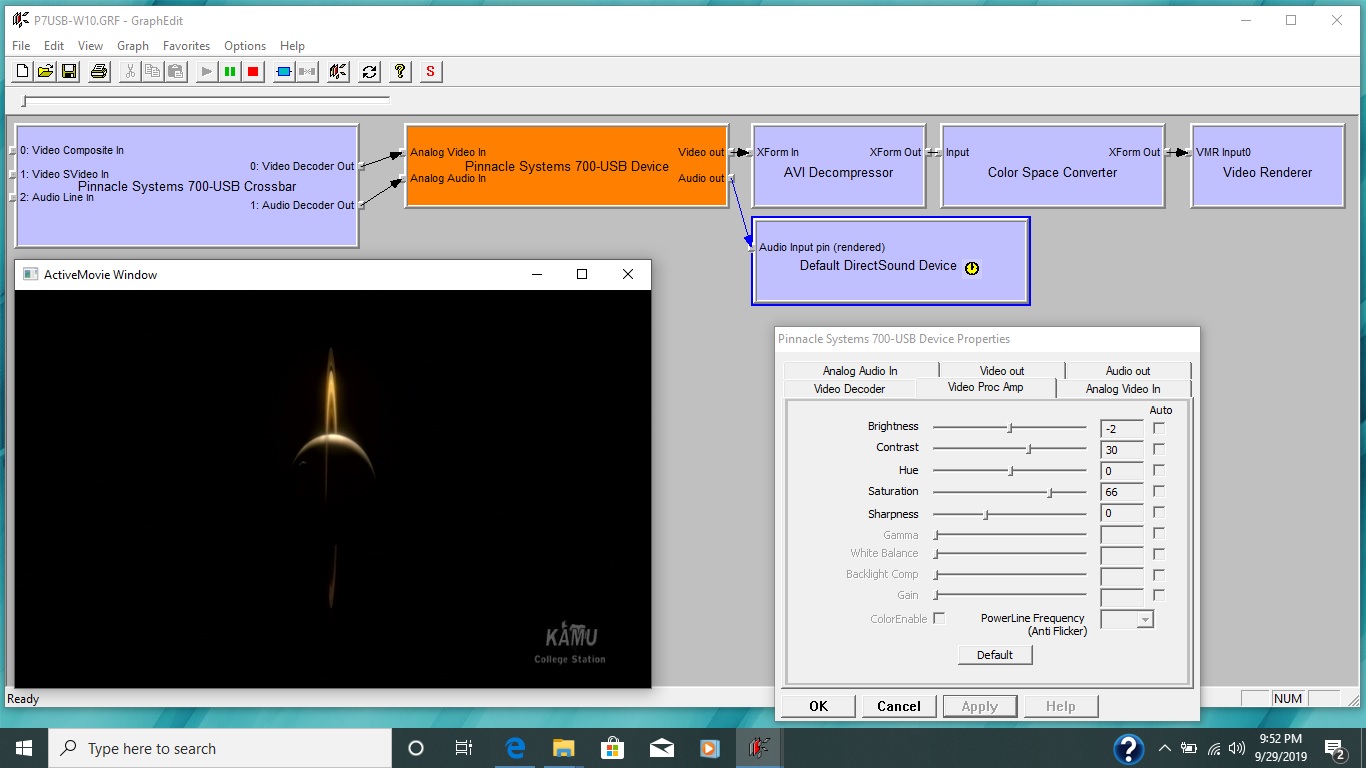
Task: Open the View menu
Action: click(x=90, y=46)
